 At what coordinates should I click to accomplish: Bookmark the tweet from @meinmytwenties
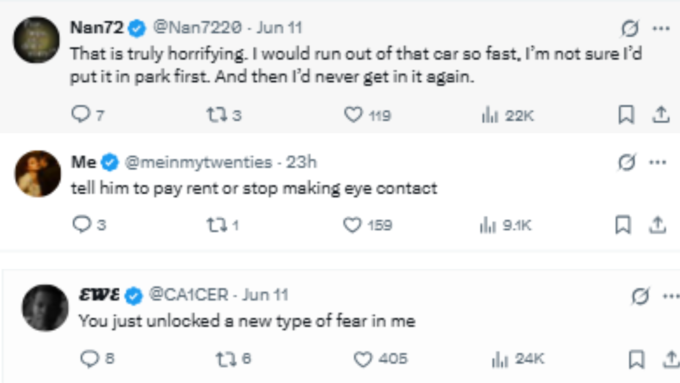tap(623, 225)
